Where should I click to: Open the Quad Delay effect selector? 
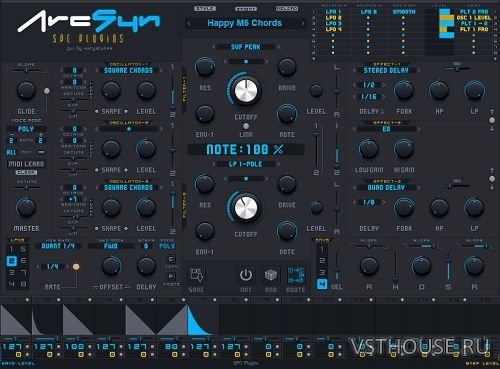tap(386, 187)
